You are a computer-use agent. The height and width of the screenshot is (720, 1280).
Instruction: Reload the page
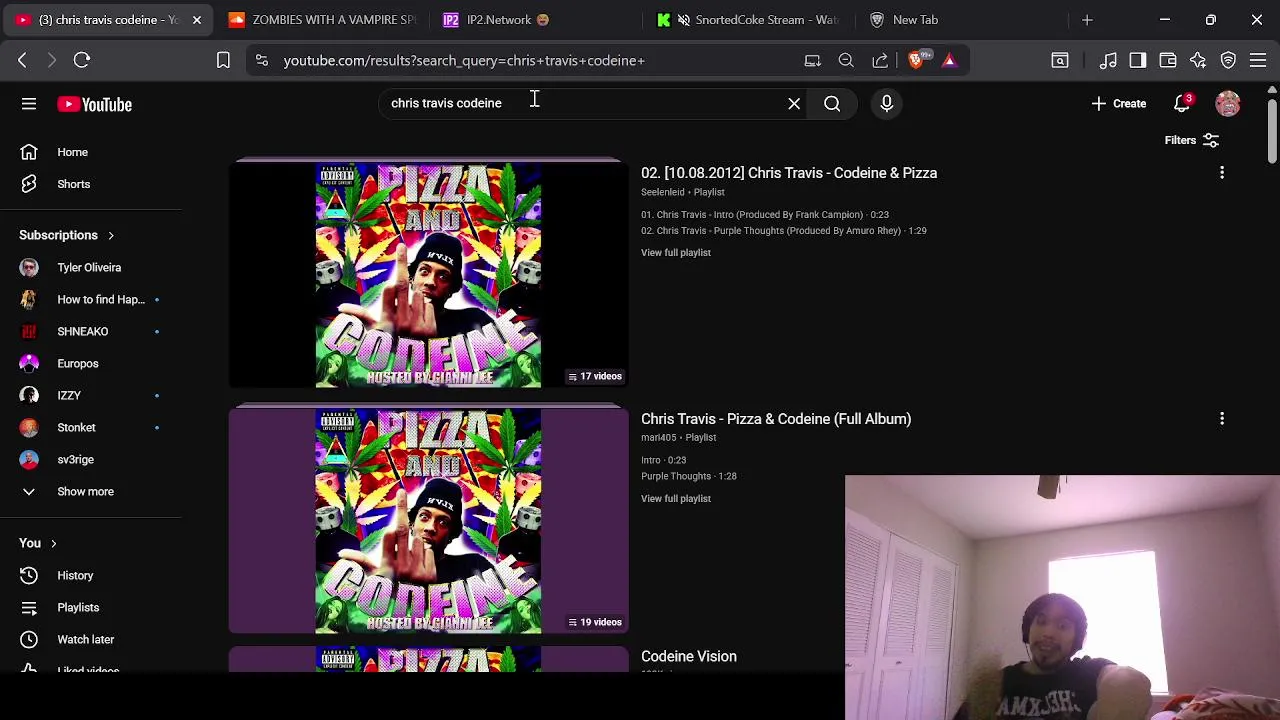82,61
